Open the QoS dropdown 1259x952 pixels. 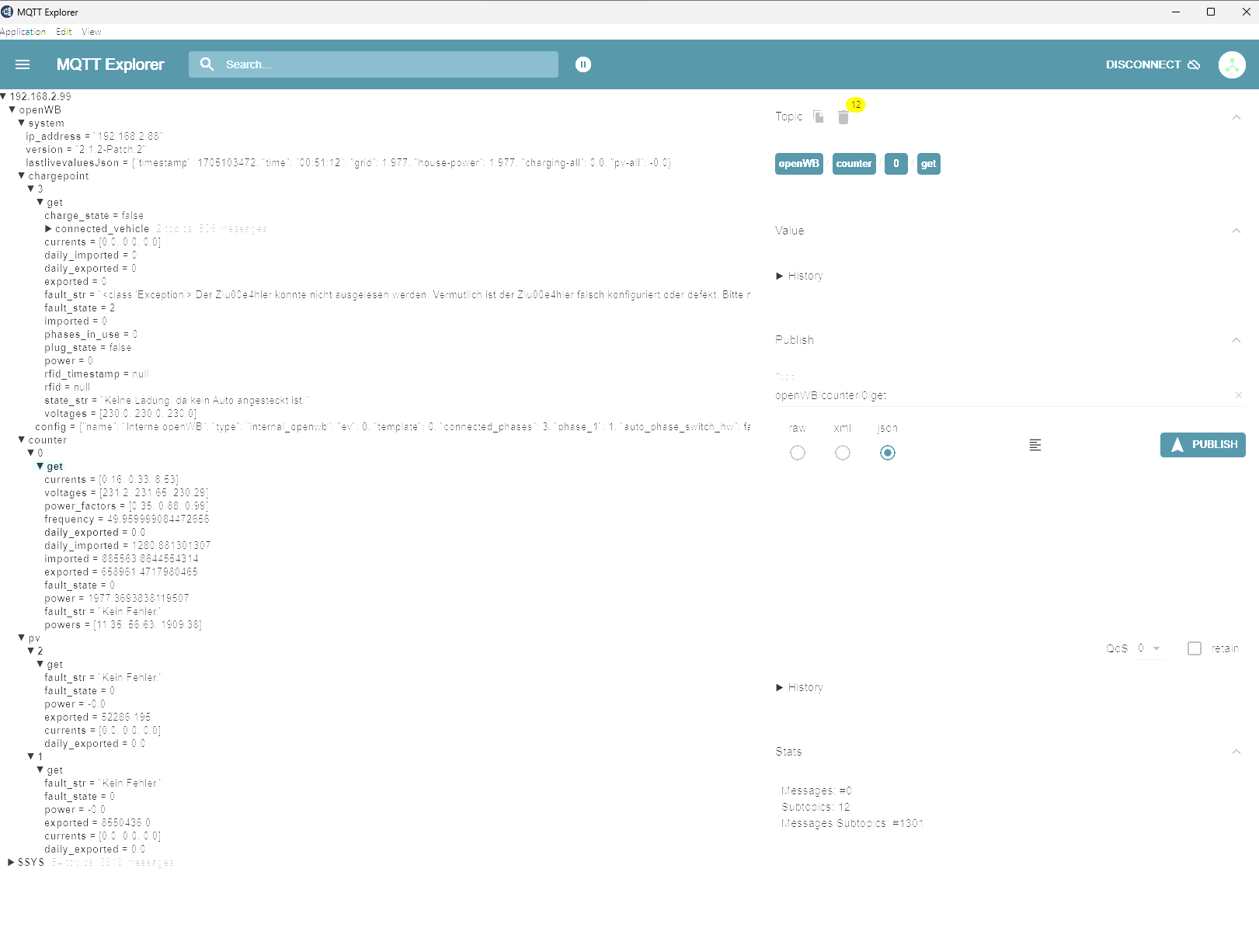[1149, 648]
